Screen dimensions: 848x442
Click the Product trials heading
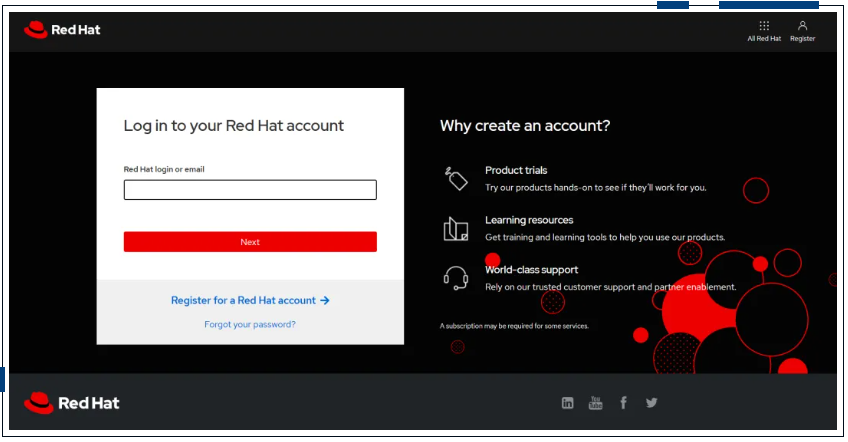(516, 170)
